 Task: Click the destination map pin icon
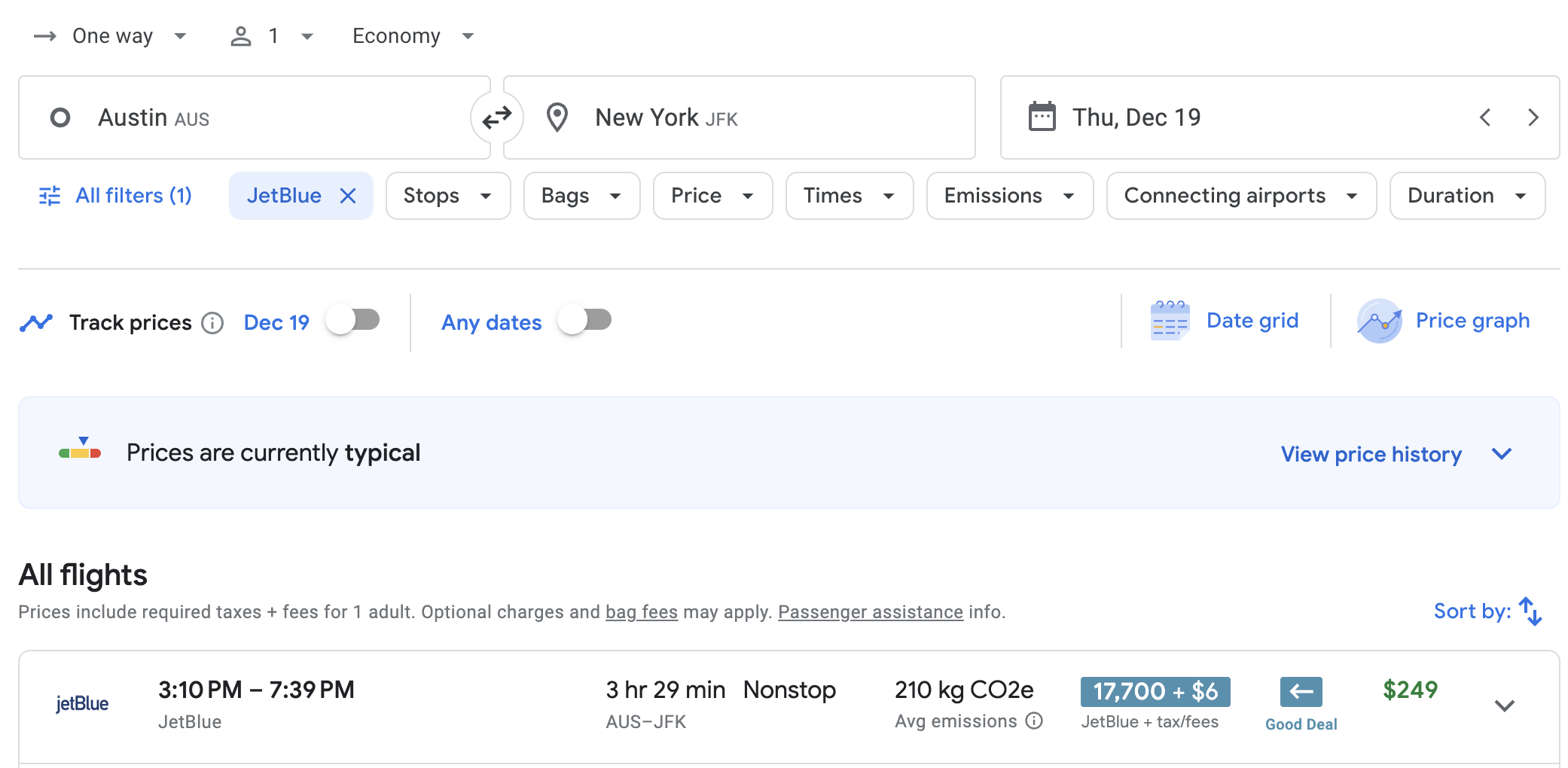tap(557, 117)
